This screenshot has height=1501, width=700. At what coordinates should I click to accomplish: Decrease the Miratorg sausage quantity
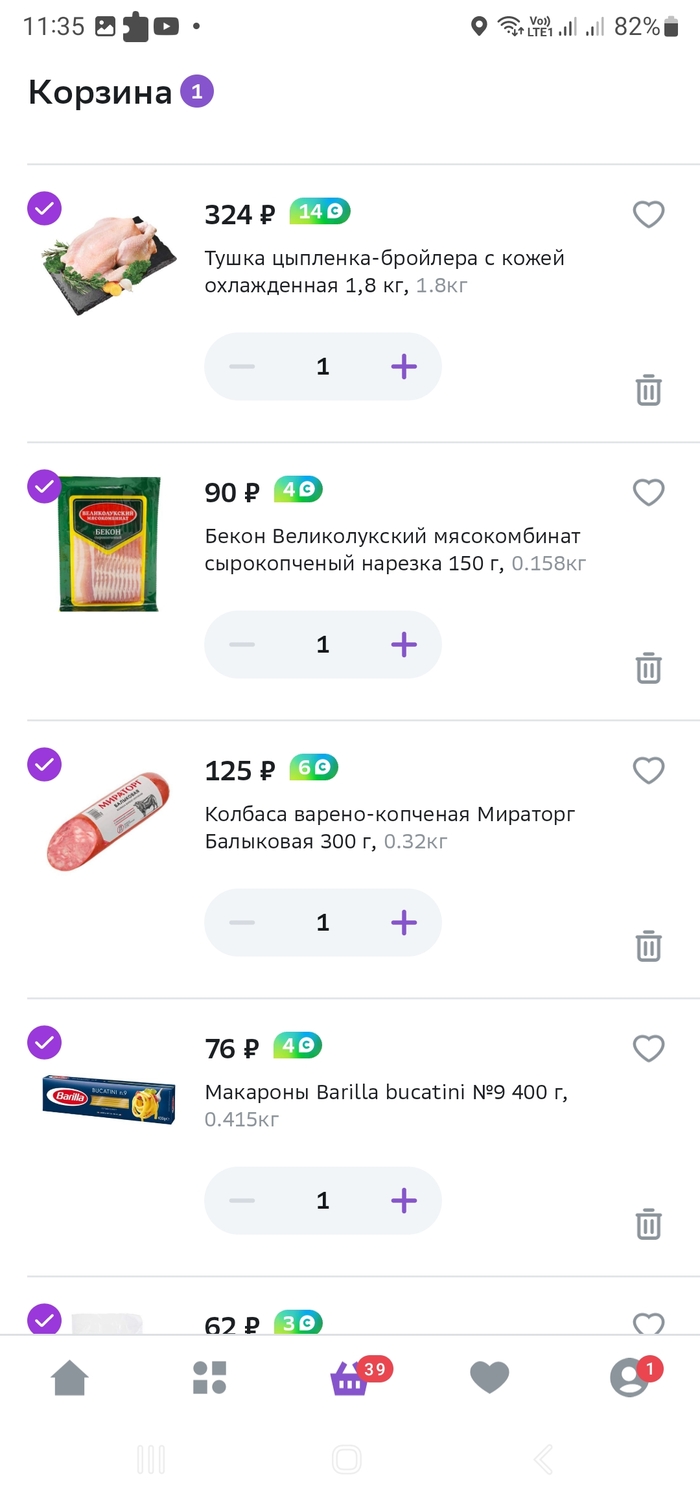point(242,923)
